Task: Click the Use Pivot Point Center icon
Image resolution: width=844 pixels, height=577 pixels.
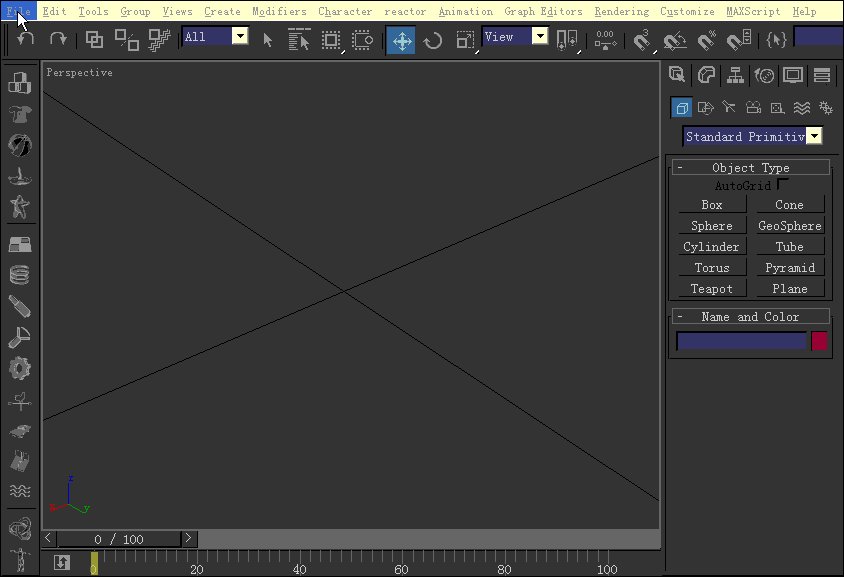Action: click(567, 40)
